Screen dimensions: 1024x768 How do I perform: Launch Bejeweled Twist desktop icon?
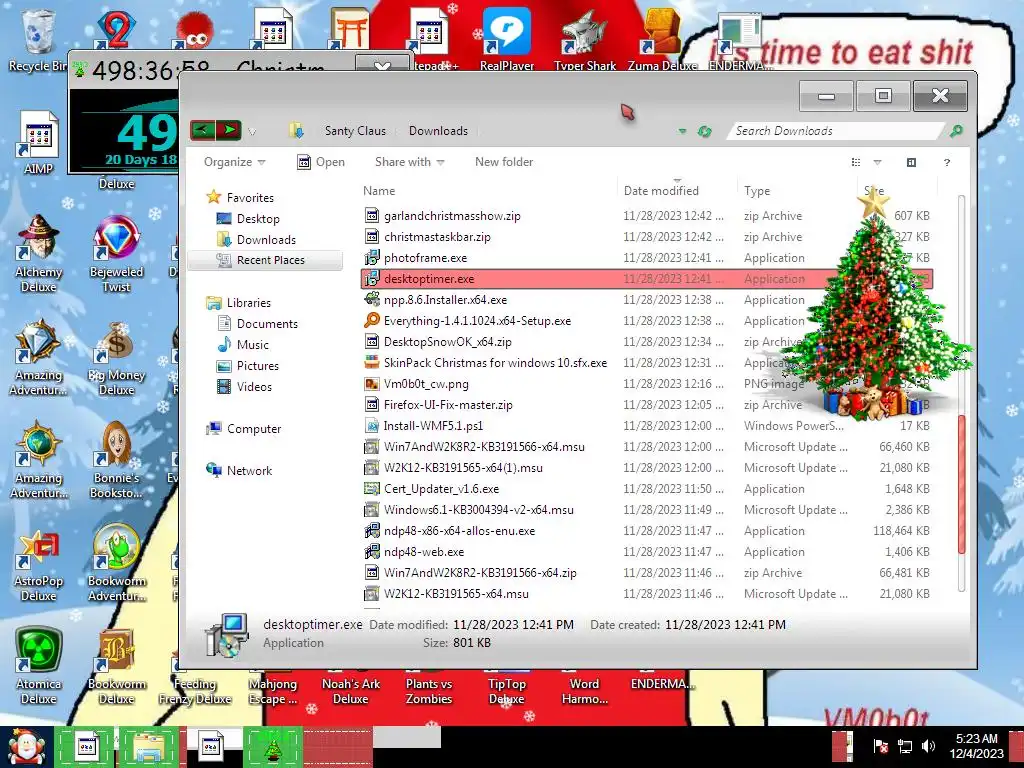pos(116,253)
